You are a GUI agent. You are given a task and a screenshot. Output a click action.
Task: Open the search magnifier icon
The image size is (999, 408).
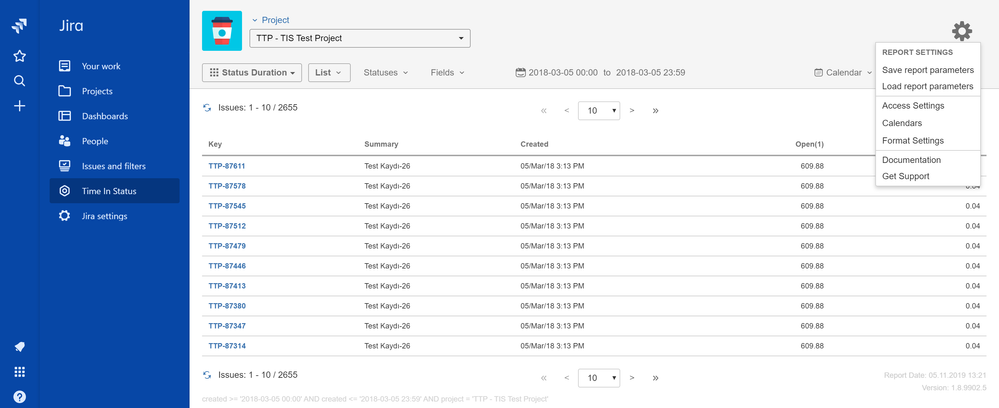(19, 81)
